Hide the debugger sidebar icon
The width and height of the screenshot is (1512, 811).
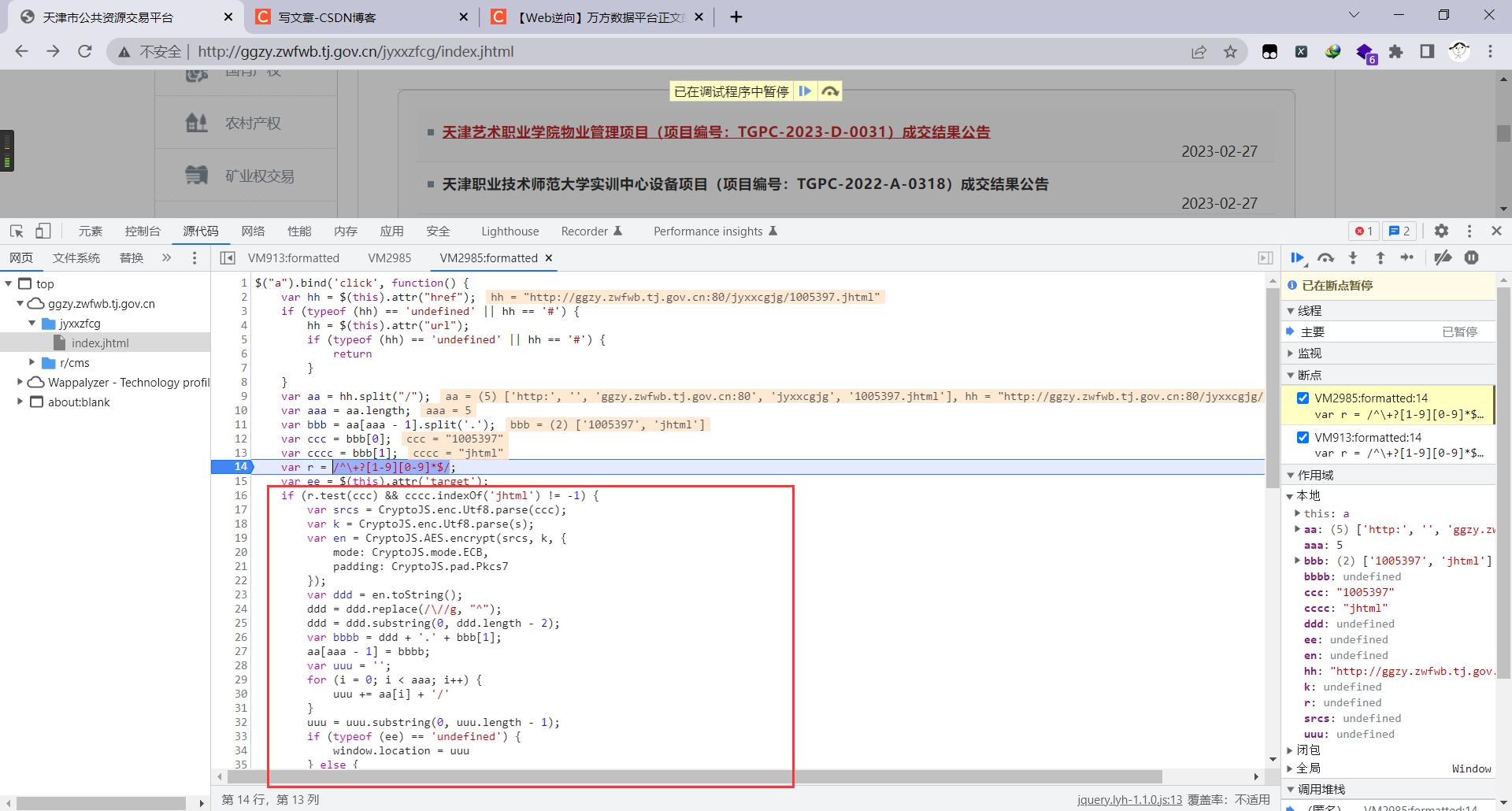1266,257
